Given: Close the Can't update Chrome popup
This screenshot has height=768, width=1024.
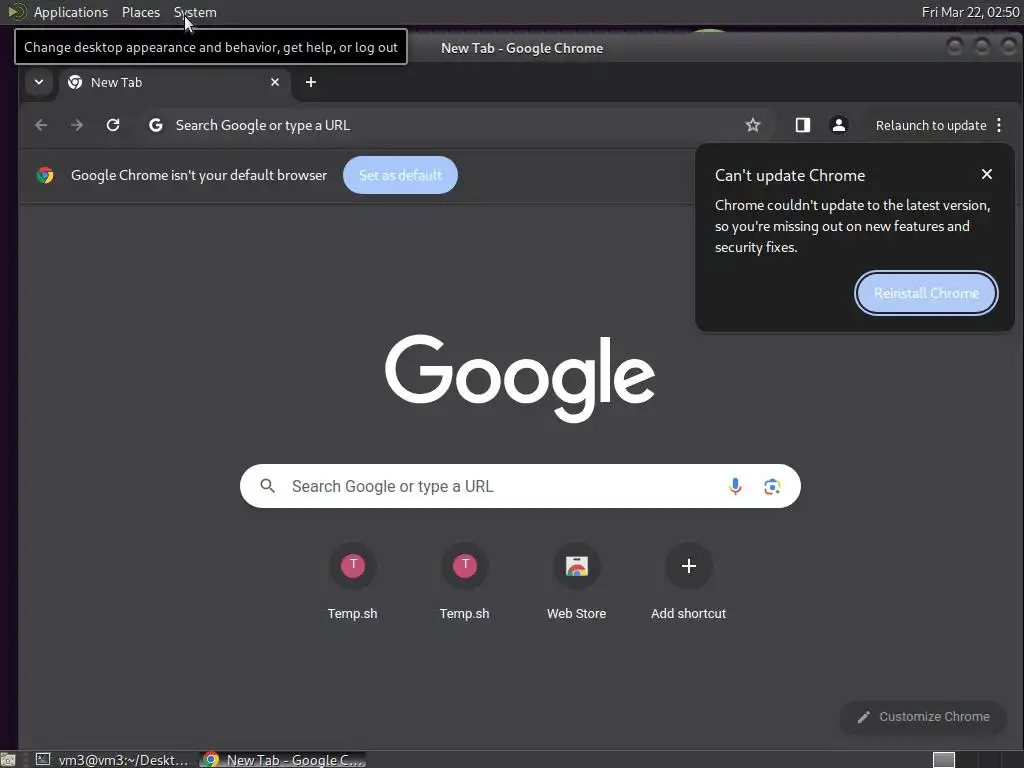Looking at the screenshot, I should pyautogui.click(x=987, y=174).
